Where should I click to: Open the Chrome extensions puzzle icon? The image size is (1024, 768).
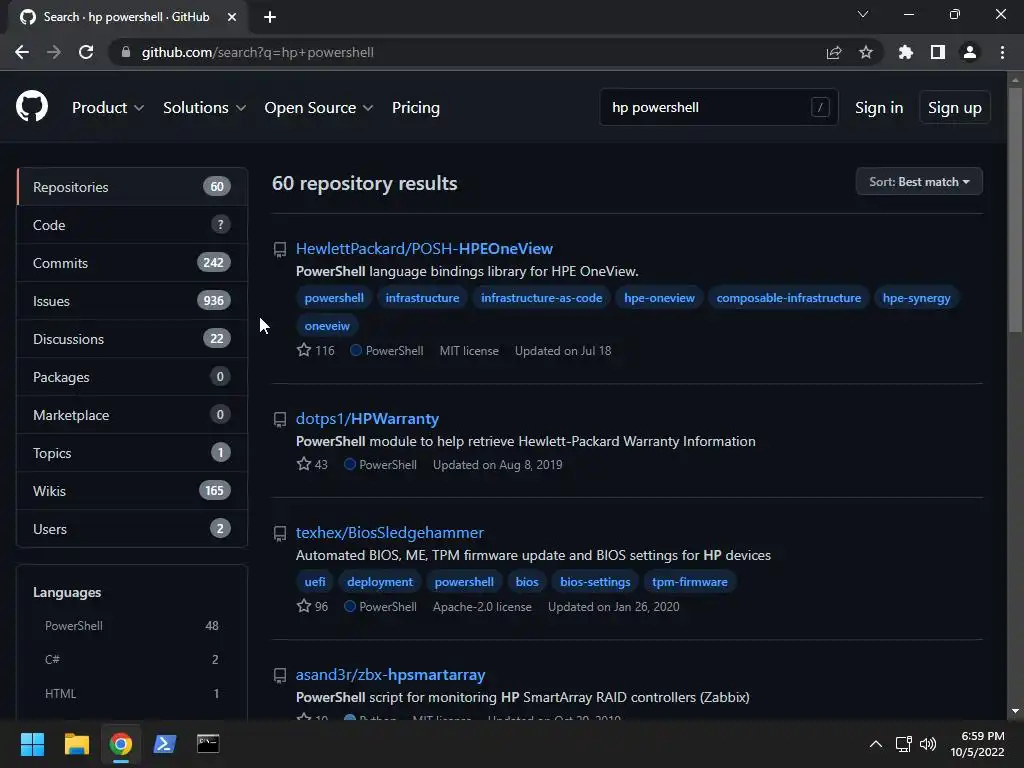pos(905,52)
